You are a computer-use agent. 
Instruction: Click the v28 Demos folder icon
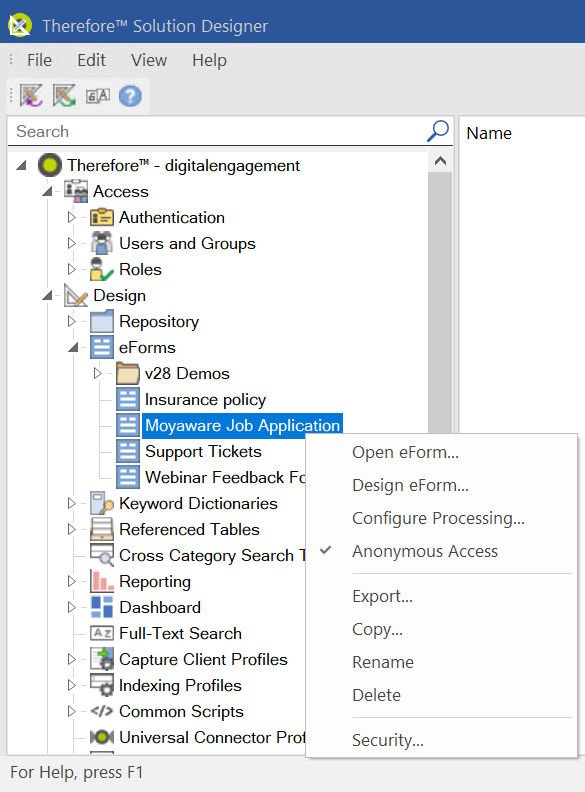click(127, 373)
